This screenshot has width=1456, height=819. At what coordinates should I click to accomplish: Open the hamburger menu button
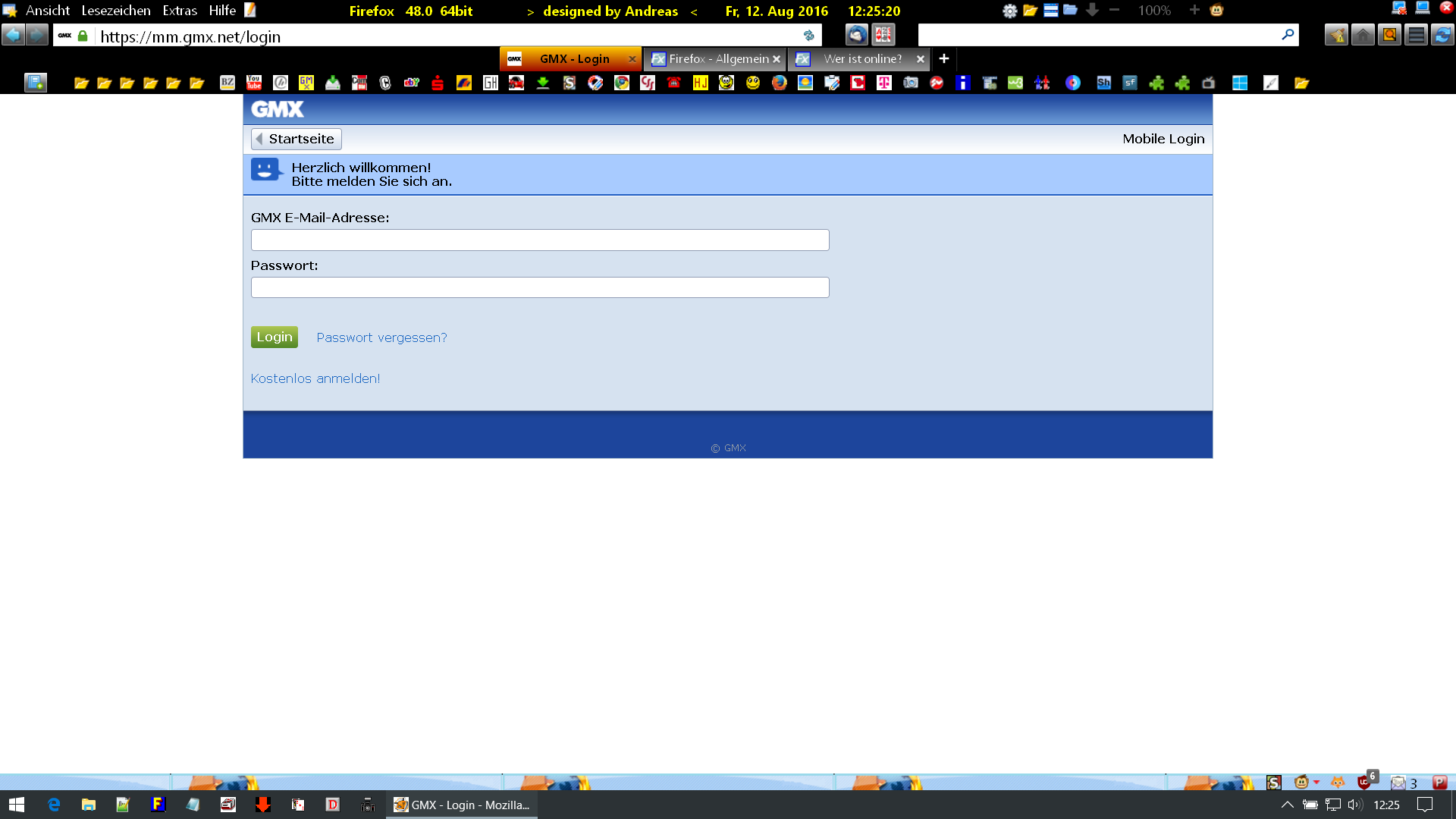pyautogui.click(x=1416, y=35)
